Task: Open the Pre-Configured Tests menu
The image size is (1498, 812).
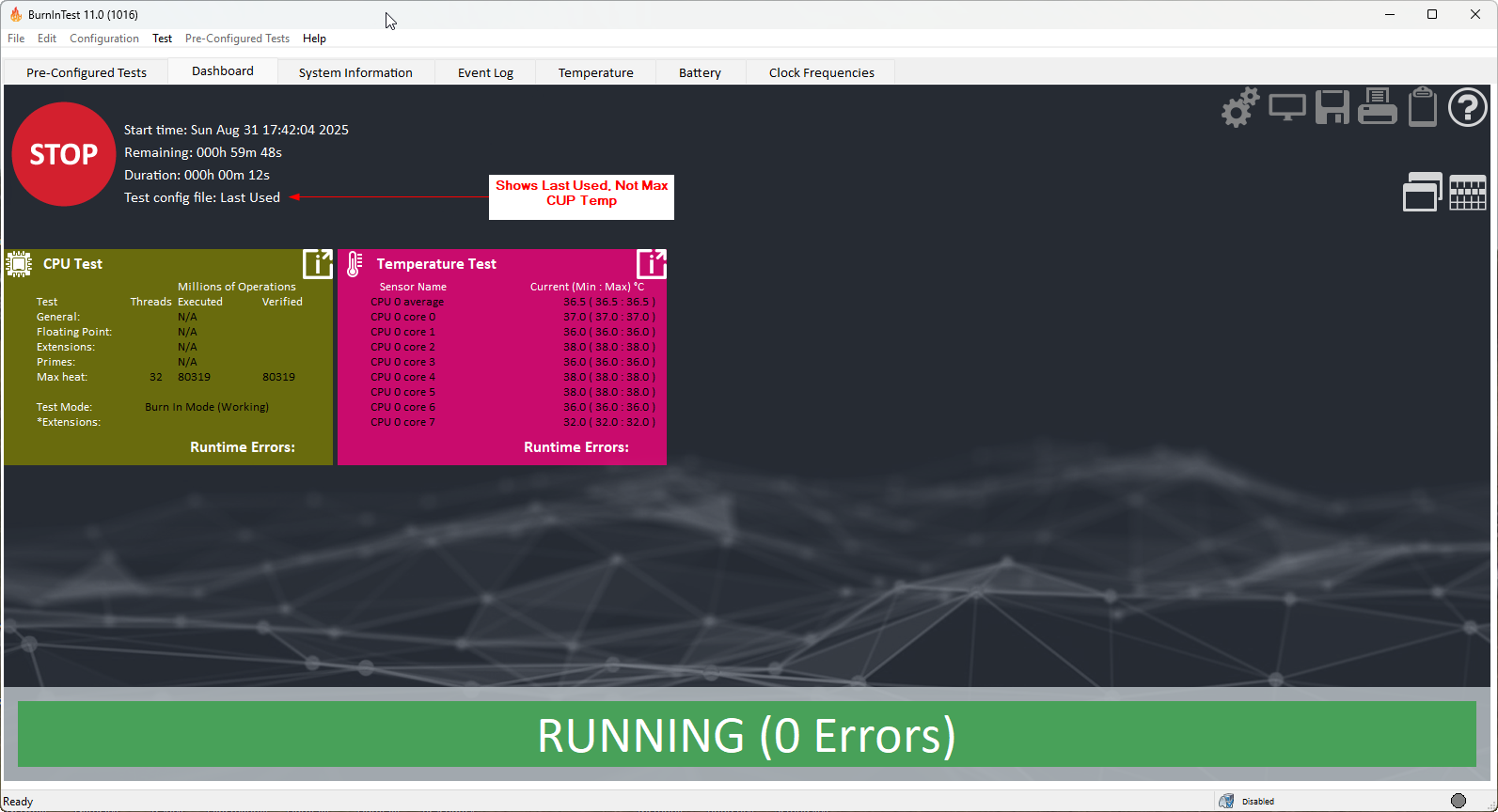Action: pyautogui.click(x=237, y=39)
